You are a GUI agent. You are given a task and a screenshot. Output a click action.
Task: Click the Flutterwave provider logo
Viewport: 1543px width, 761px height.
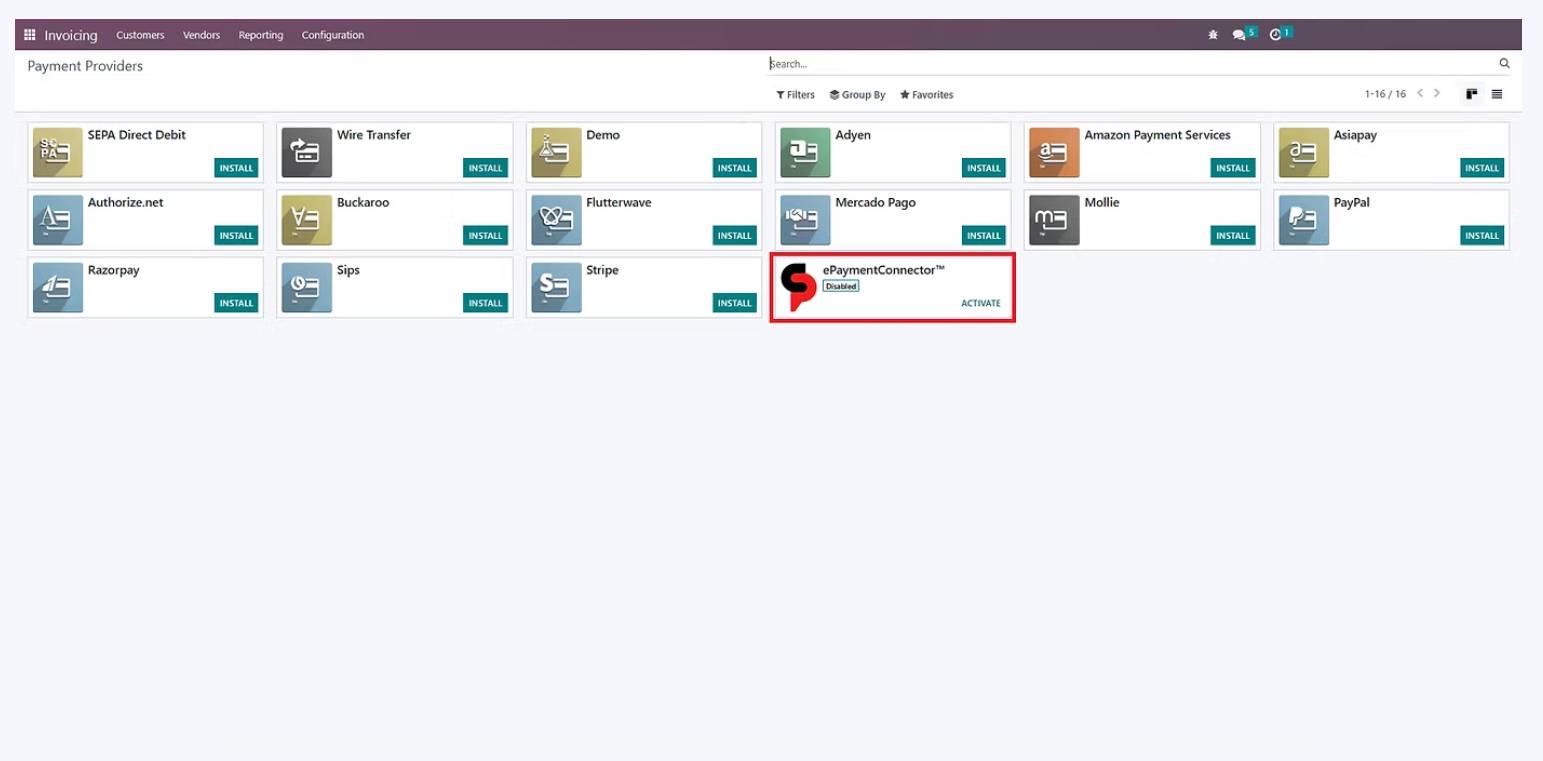pyautogui.click(x=556, y=220)
